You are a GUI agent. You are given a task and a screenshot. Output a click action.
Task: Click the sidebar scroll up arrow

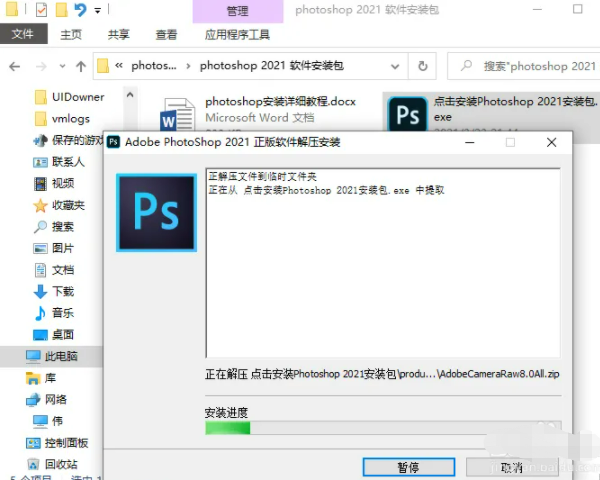pyautogui.click(x=130, y=95)
